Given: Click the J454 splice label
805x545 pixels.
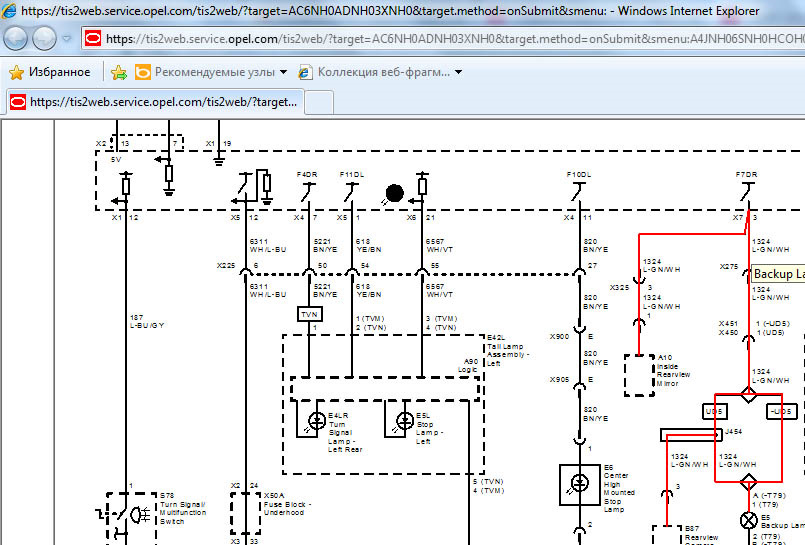Looking at the screenshot, I should (734, 432).
